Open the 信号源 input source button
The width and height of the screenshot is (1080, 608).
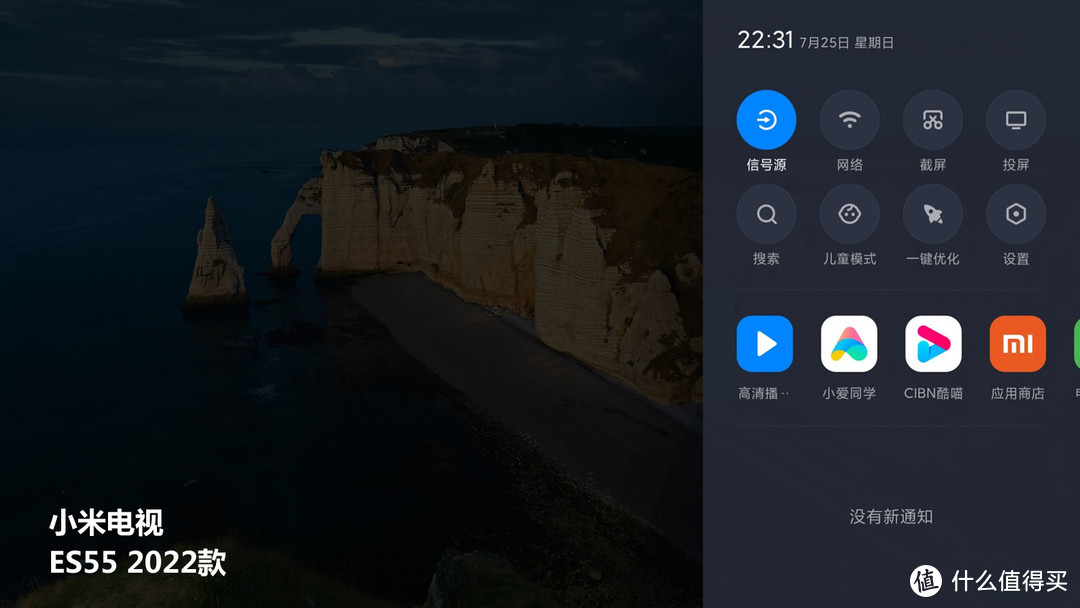766,120
